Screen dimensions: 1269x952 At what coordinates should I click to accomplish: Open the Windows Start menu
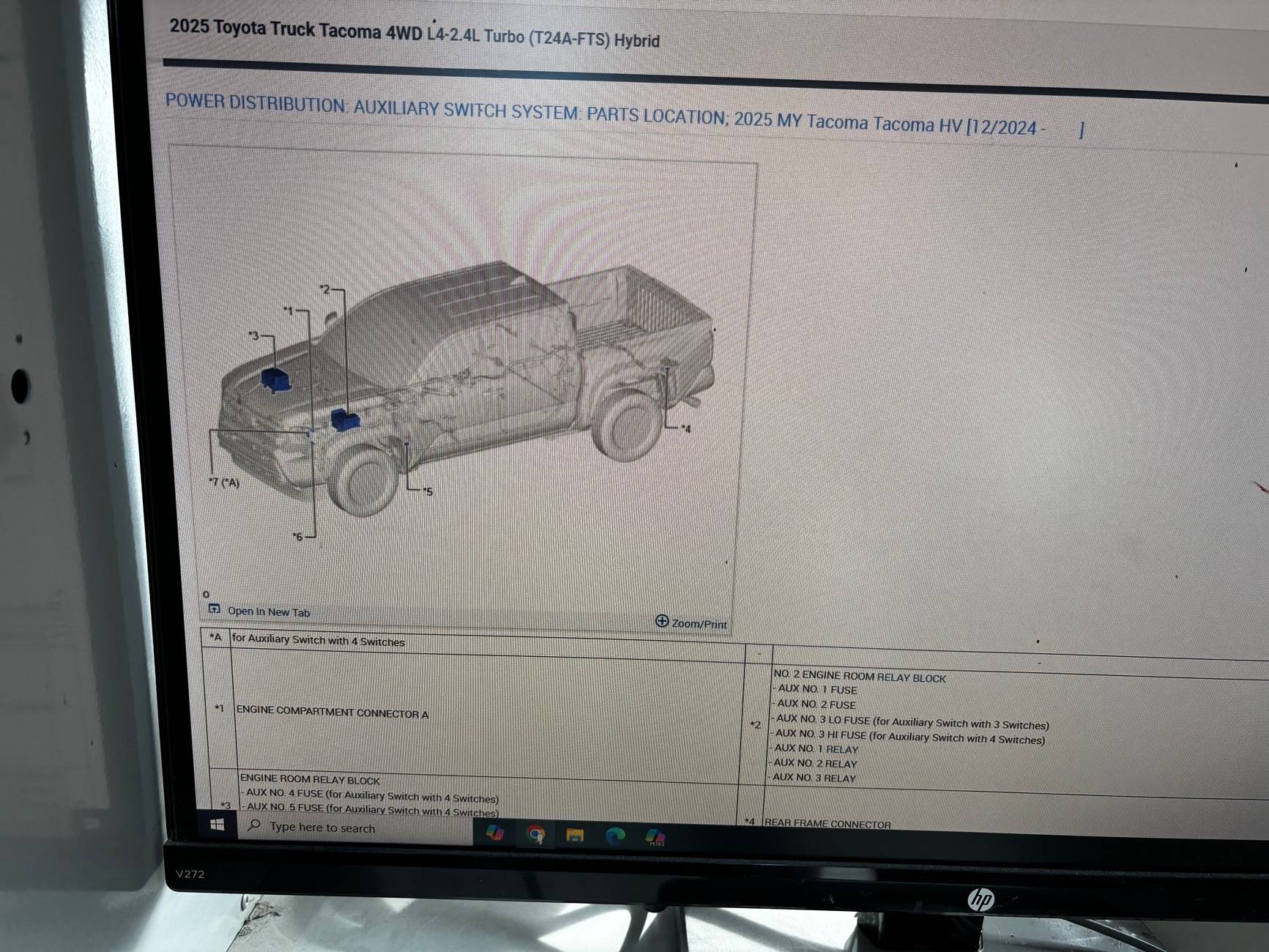pyautogui.click(x=217, y=825)
